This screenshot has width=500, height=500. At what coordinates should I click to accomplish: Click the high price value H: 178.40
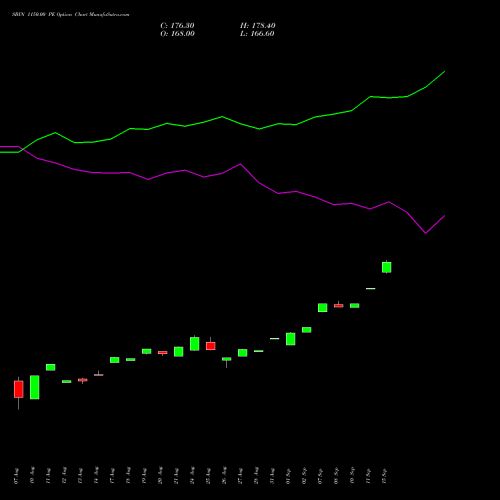click(258, 26)
